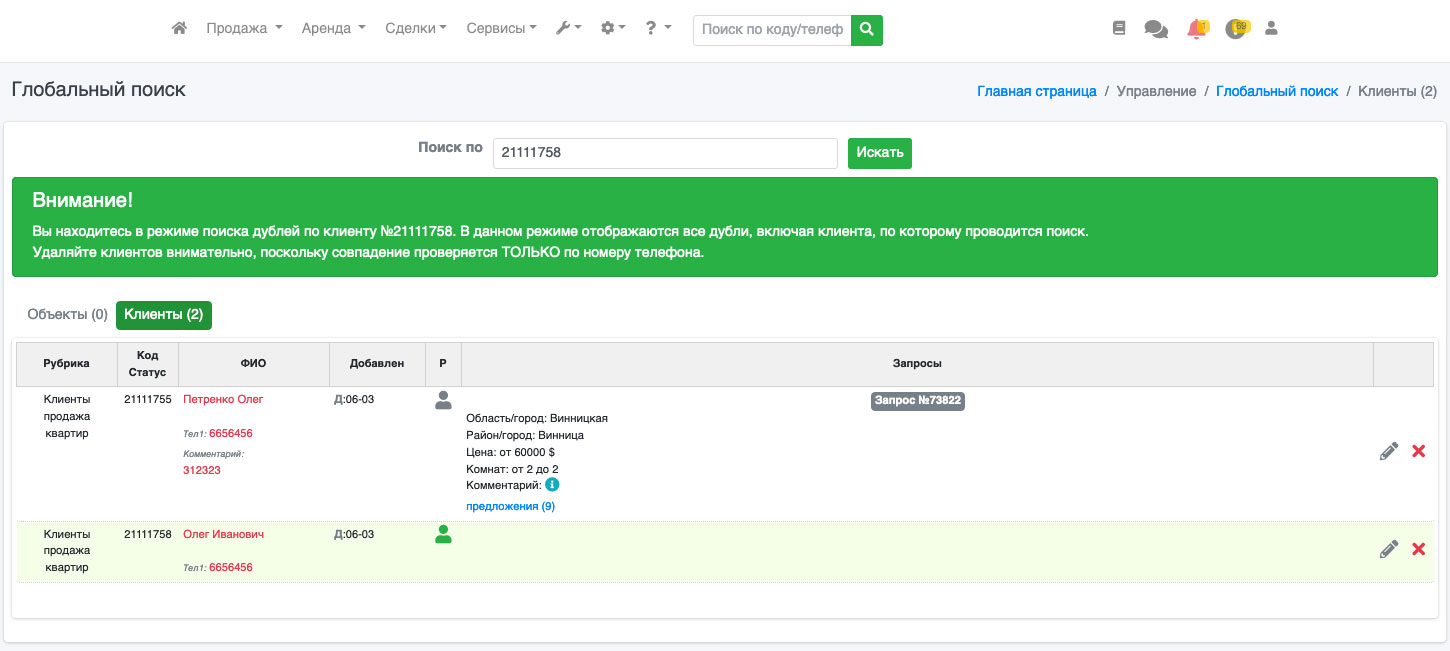1450x651 pixels.
Task: Click the user profile icon
Action: coord(1271,29)
